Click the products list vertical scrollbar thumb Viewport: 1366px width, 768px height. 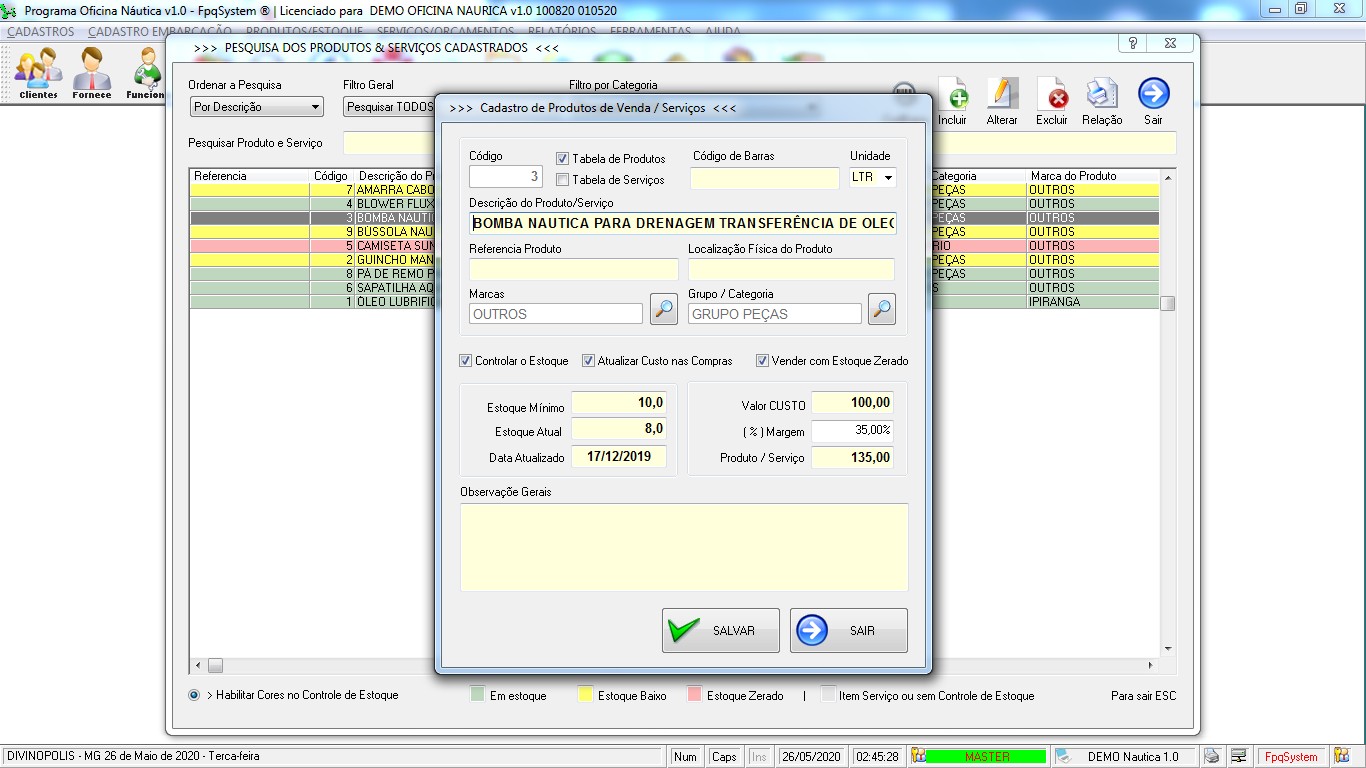coord(1167,304)
